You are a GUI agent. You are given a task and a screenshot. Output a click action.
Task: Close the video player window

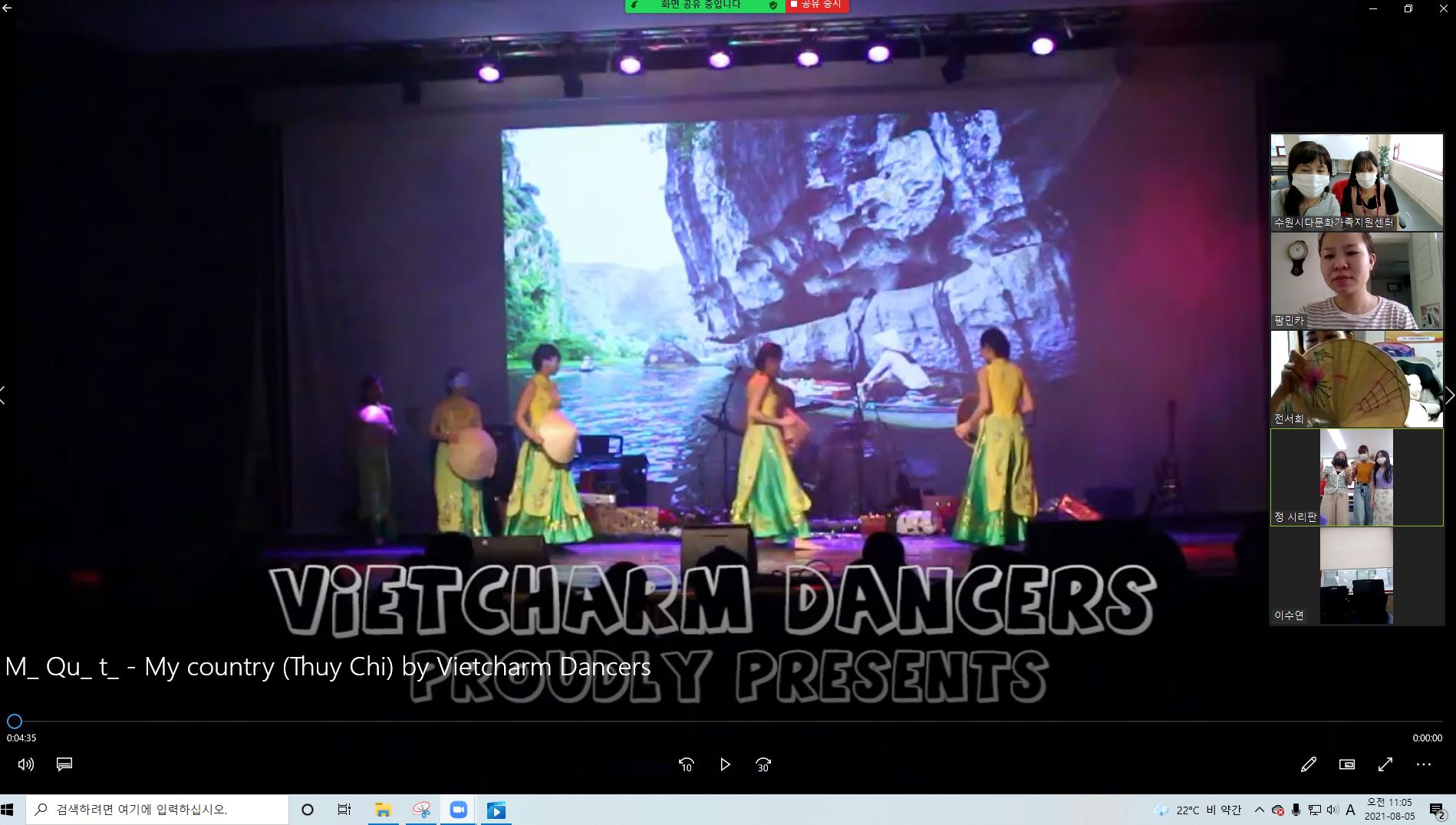tap(1443, 8)
